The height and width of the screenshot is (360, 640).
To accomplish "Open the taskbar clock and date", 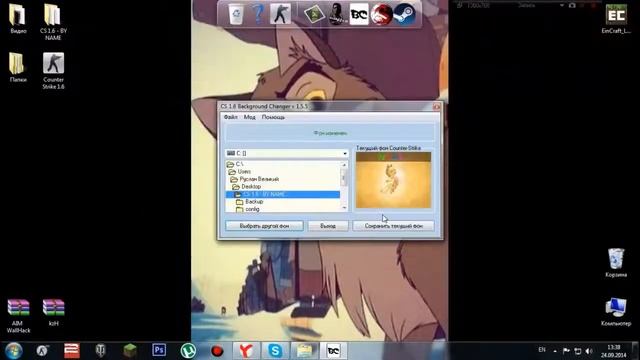I will pyautogui.click(x=613, y=351).
